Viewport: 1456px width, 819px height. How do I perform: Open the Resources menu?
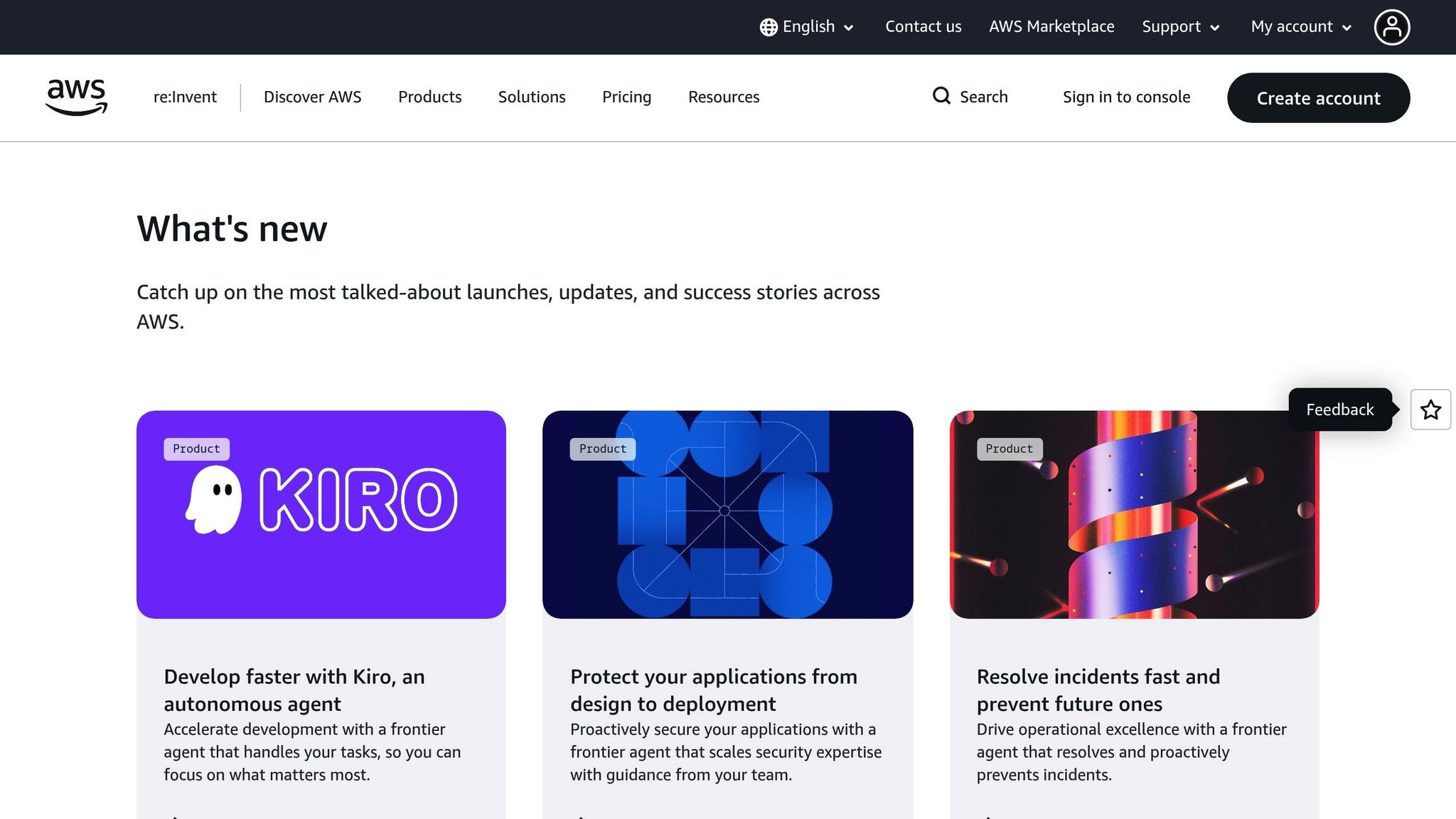723,97
